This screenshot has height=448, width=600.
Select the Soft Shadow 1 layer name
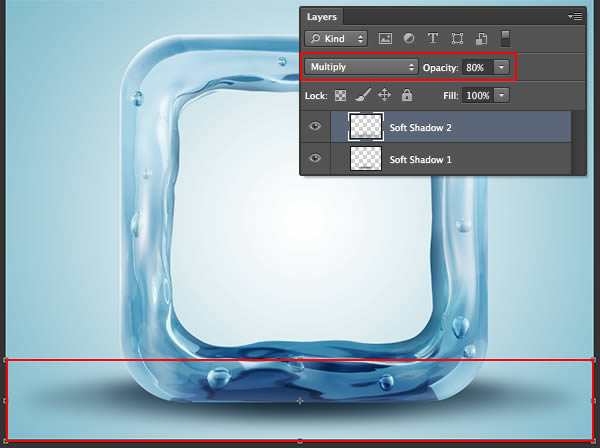click(x=420, y=159)
